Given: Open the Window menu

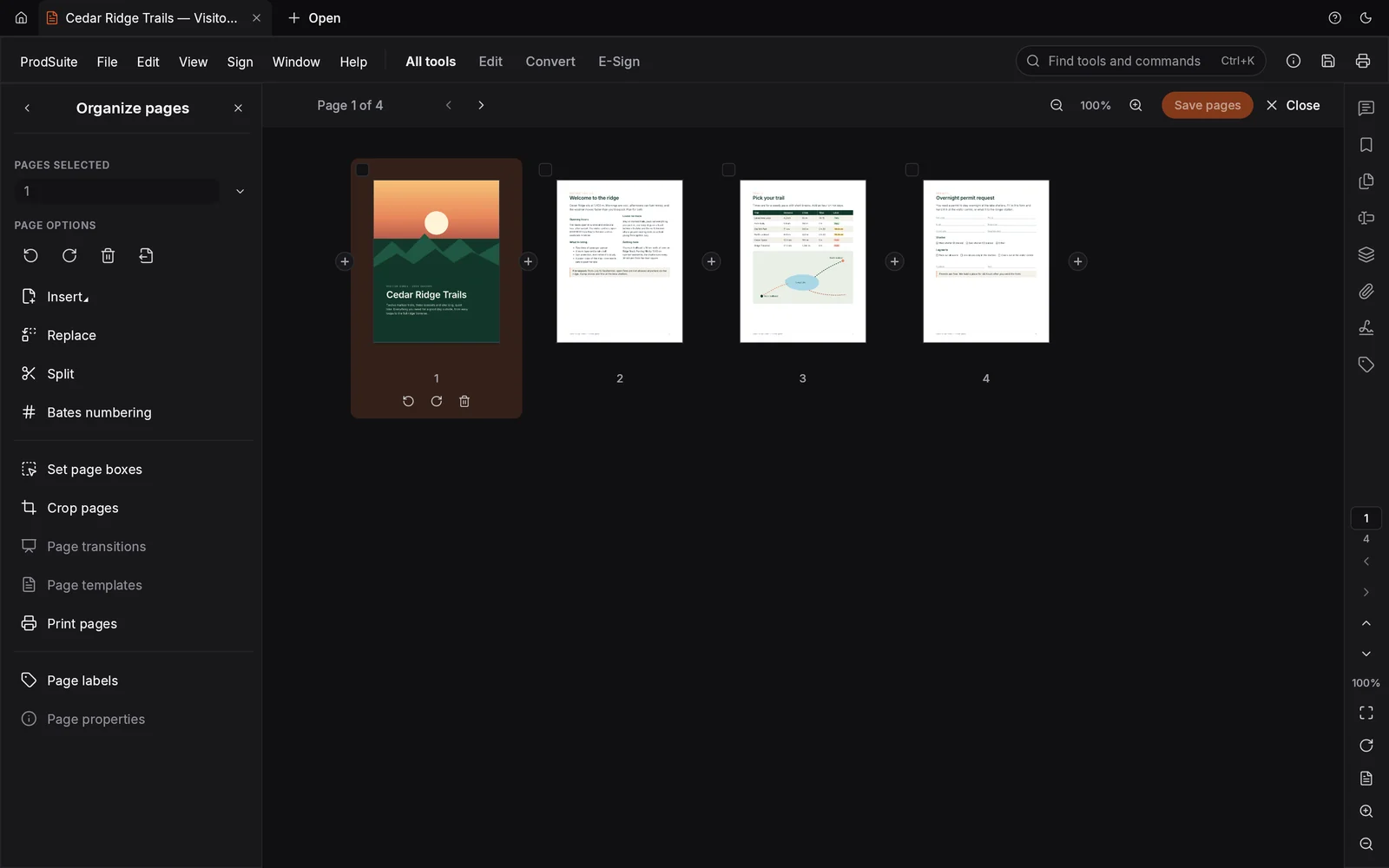Looking at the screenshot, I should pyautogui.click(x=296, y=62).
